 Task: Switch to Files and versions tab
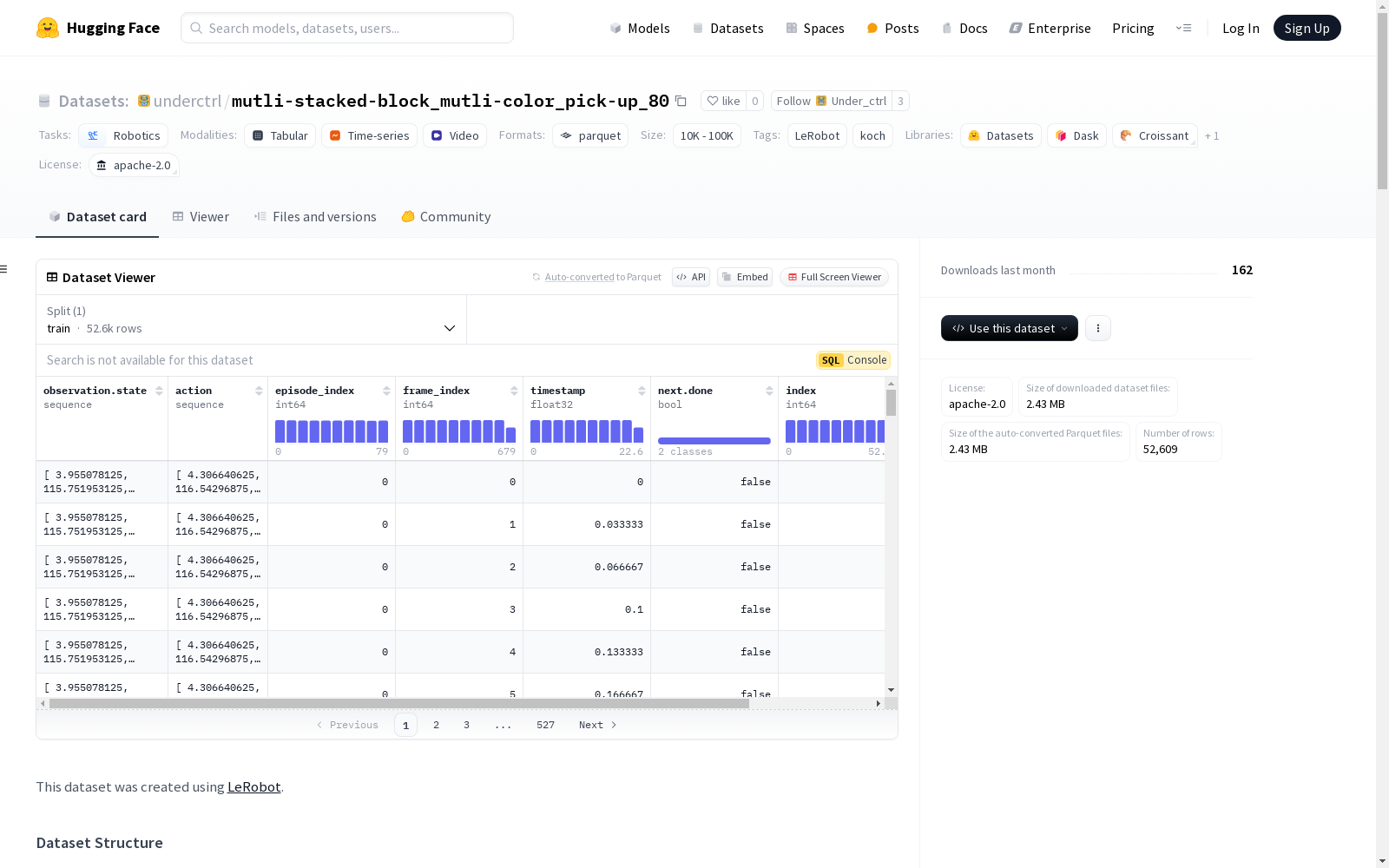(x=315, y=217)
